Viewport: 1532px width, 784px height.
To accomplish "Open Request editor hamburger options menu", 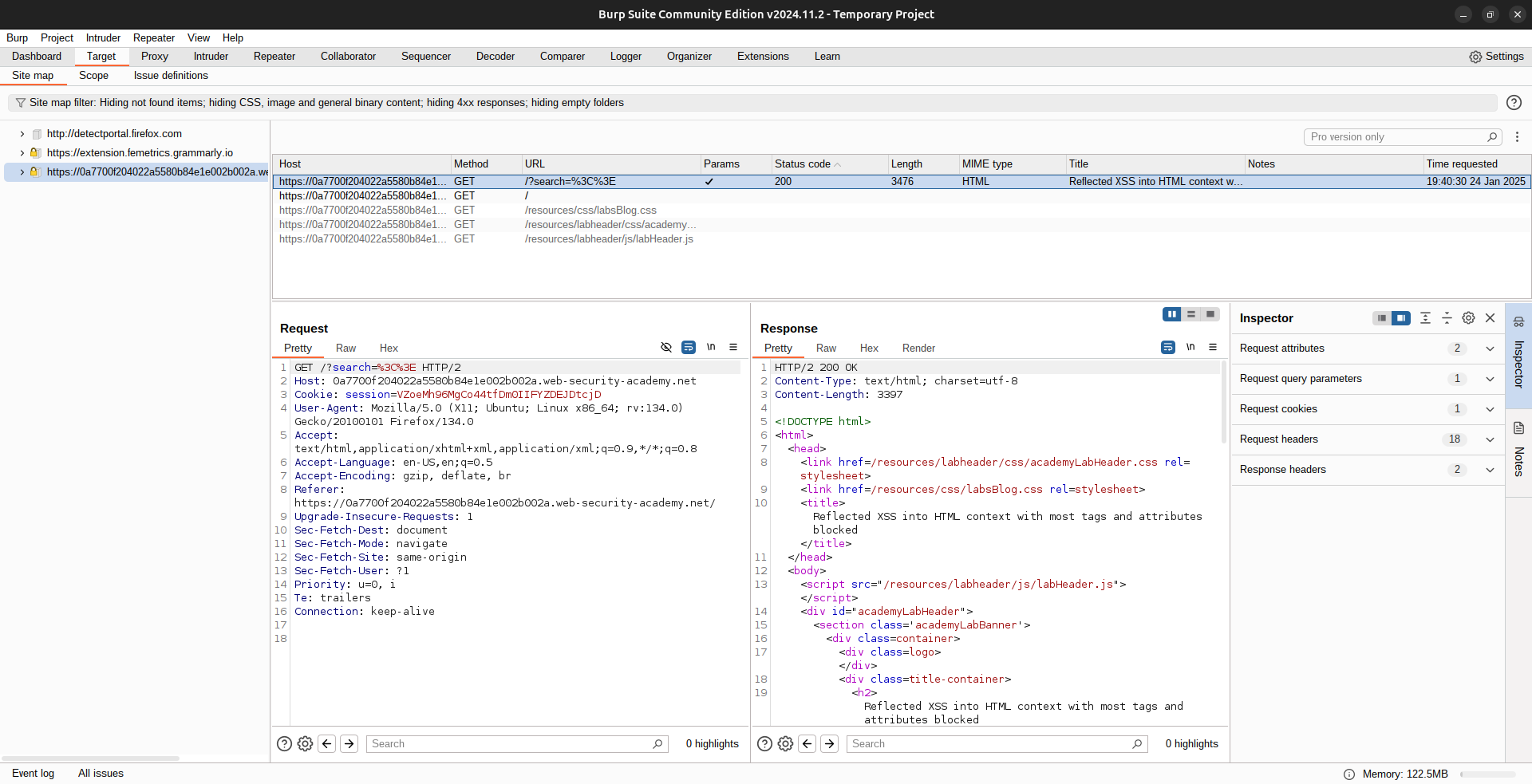I will 733,347.
